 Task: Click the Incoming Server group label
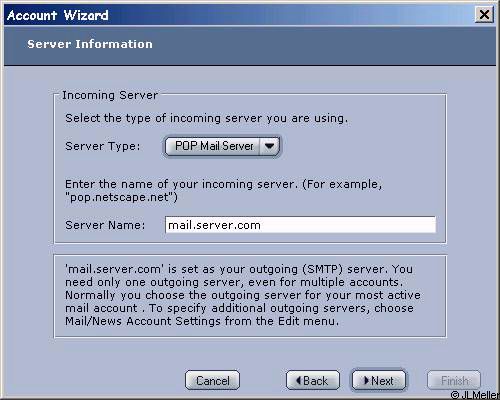point(110,95)
